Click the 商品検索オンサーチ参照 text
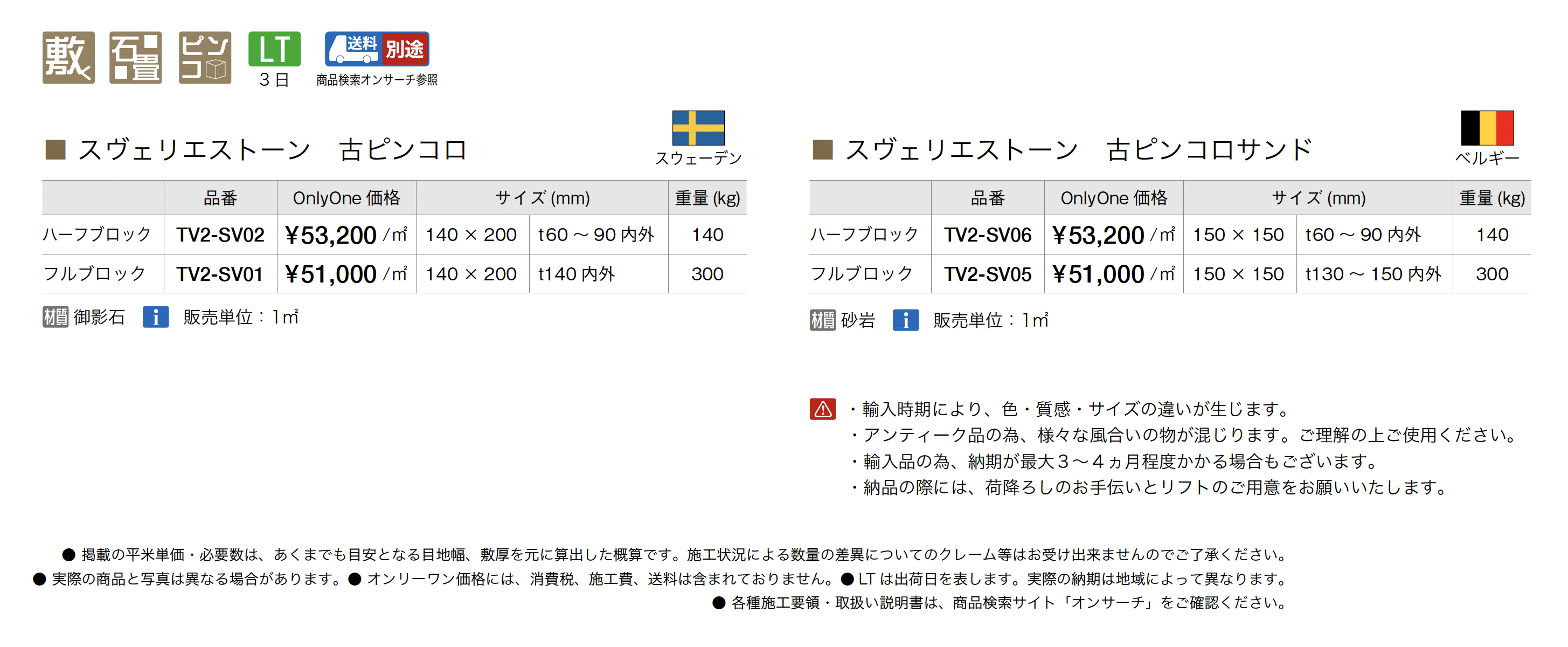This screenshot has height=647, width=1568. coord(377,80)
